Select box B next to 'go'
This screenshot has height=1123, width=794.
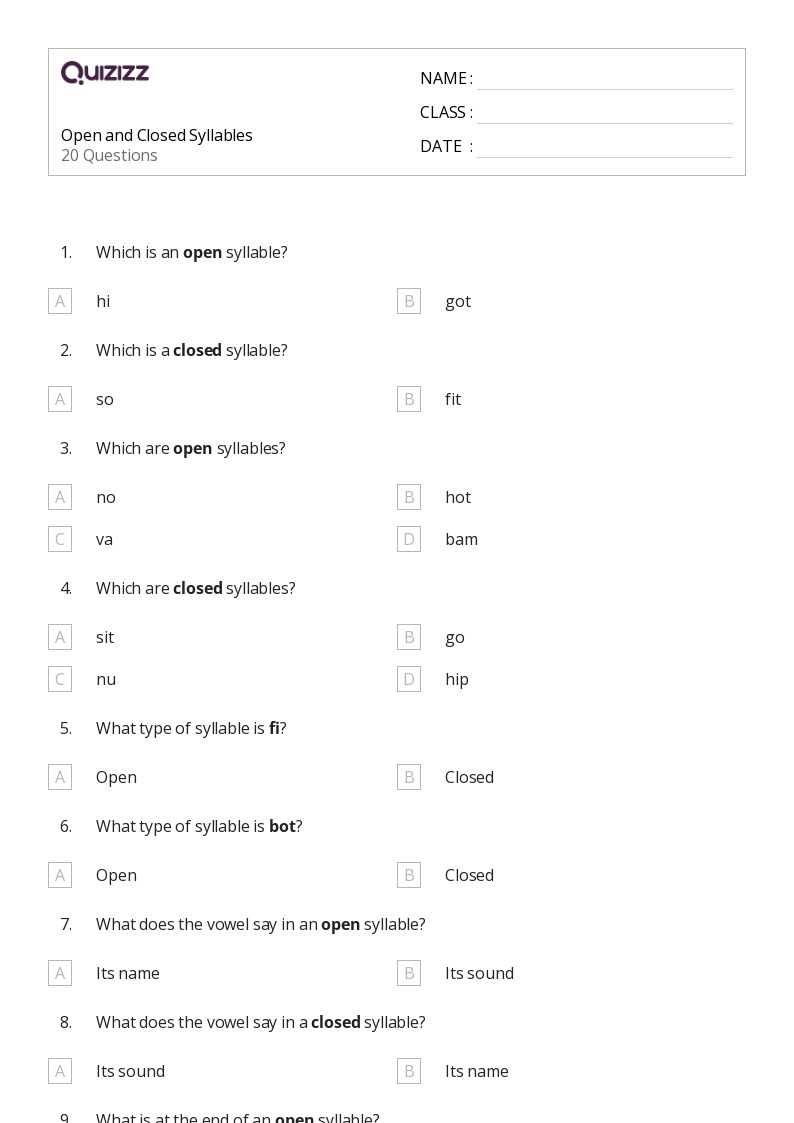pos(409,637)
